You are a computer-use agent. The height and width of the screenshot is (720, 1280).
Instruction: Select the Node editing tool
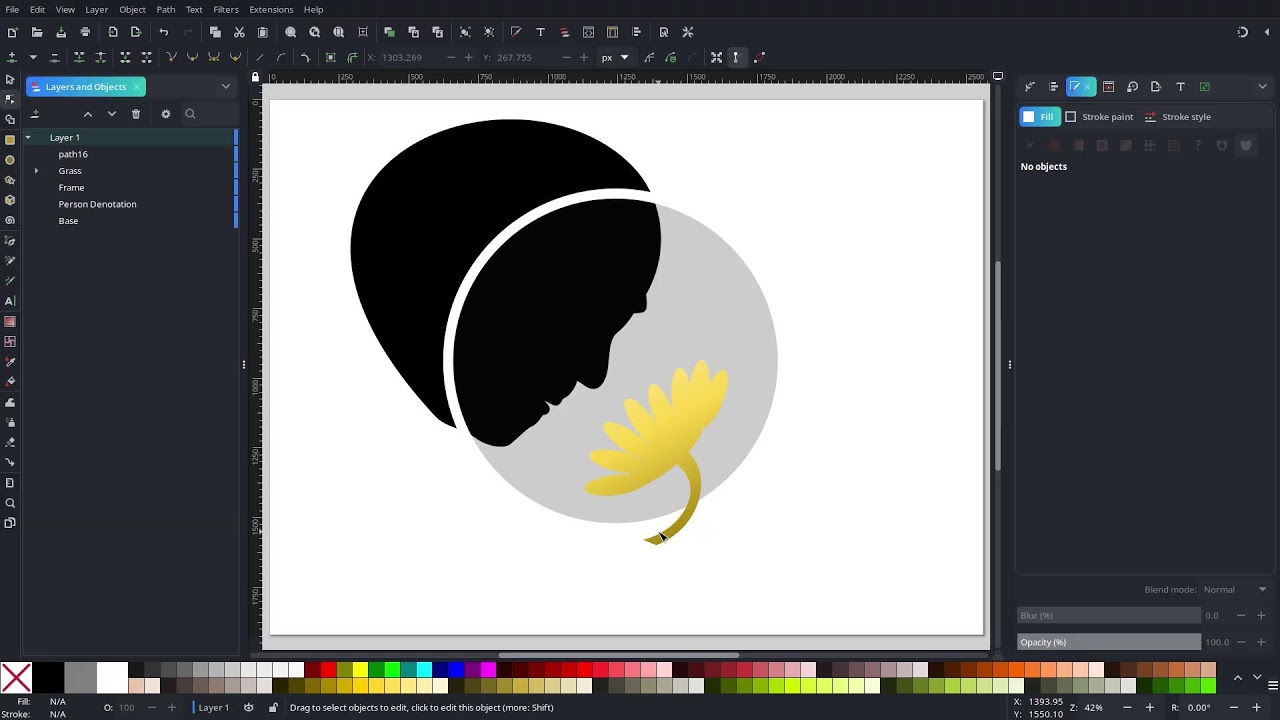(10, 99)
